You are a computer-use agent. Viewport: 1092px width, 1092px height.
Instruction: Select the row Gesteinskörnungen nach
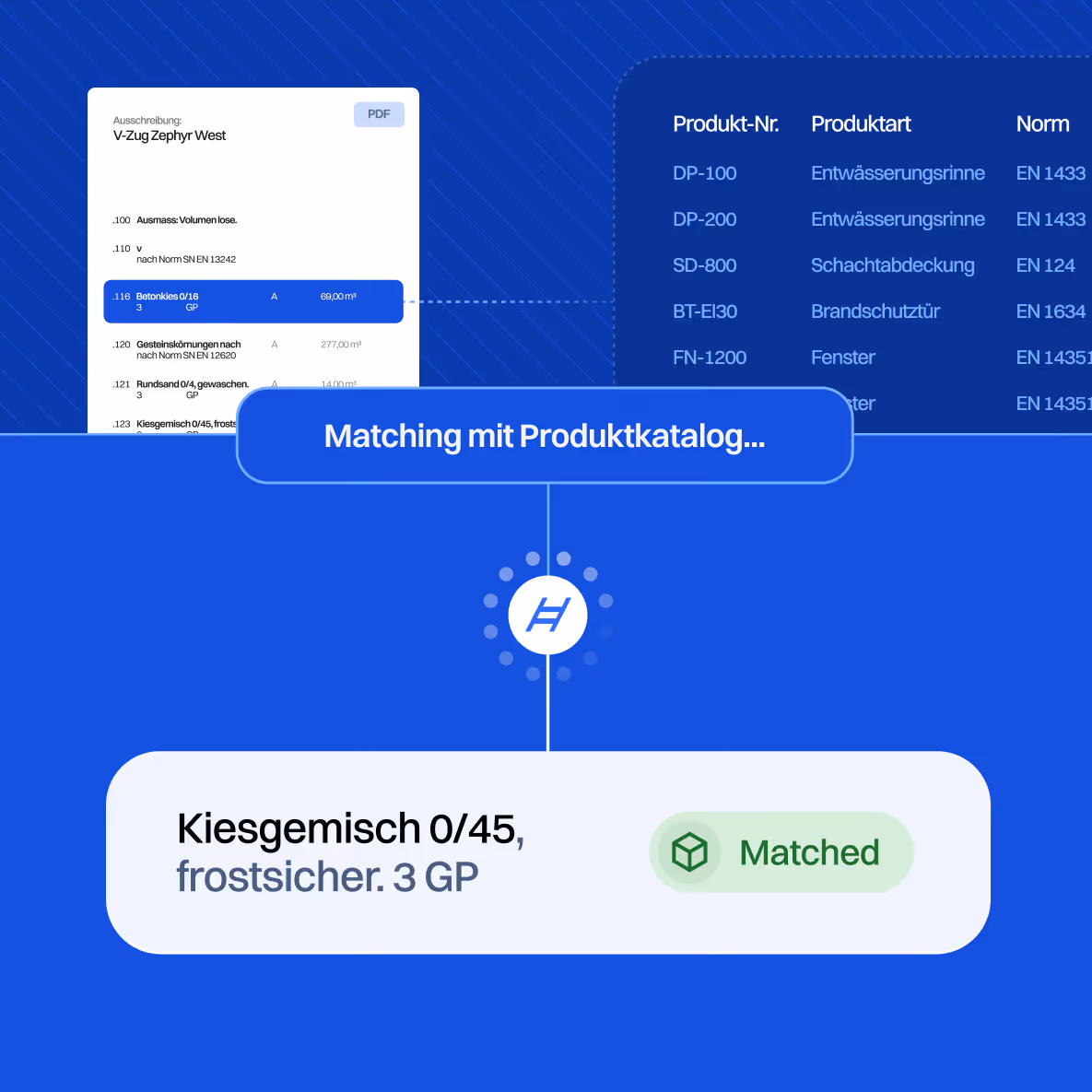(x=237, y=349)
